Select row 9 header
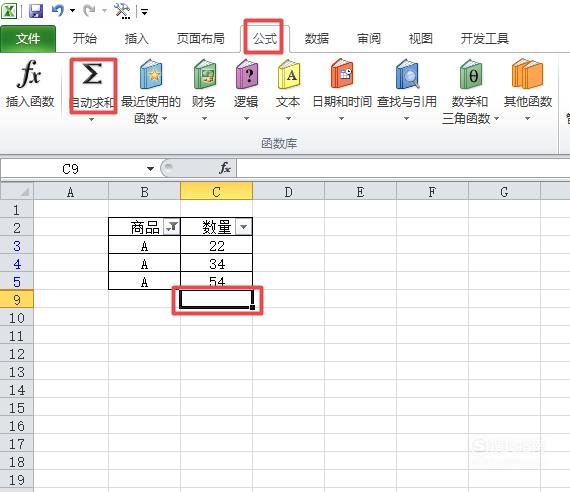This screenshot has width=570, height=492. [17, 299]
